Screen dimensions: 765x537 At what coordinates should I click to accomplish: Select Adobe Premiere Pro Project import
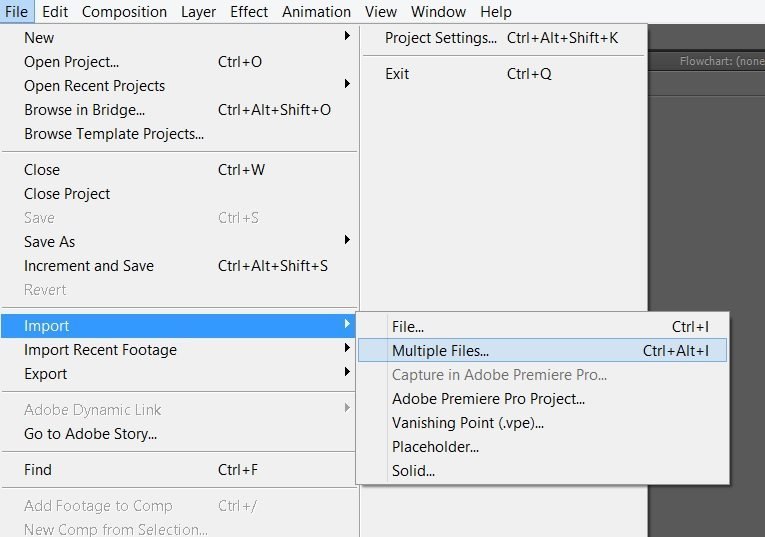pyautogui.click(x=543, y=399)
